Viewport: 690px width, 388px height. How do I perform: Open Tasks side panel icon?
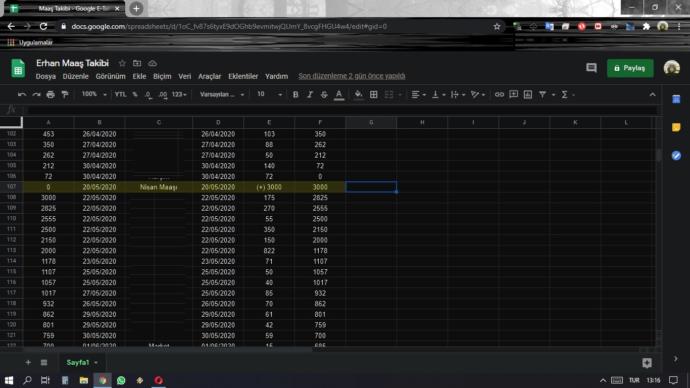[676, 155]
